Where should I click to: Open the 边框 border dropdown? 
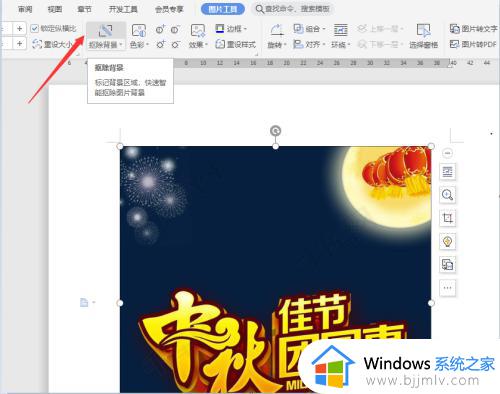coord(231,29)
